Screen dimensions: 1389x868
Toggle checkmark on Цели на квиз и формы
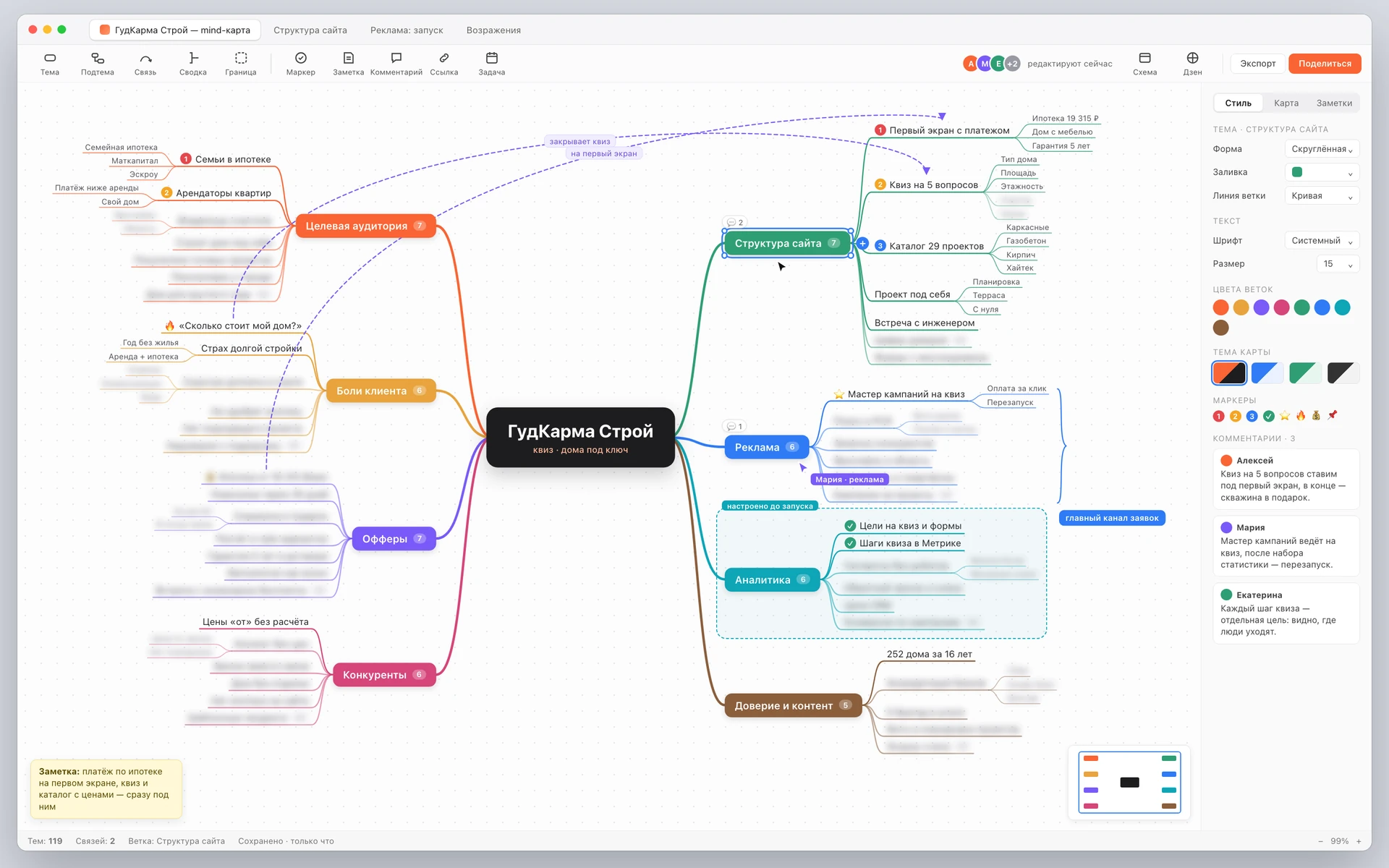[x=851, y=526]
